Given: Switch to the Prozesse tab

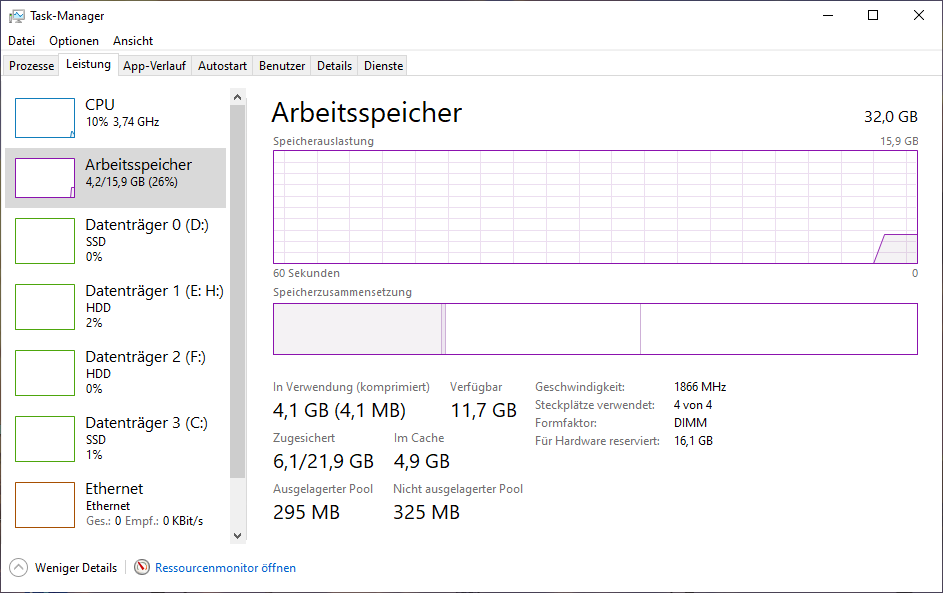Looking at the screenshot, I should [30, 65].
